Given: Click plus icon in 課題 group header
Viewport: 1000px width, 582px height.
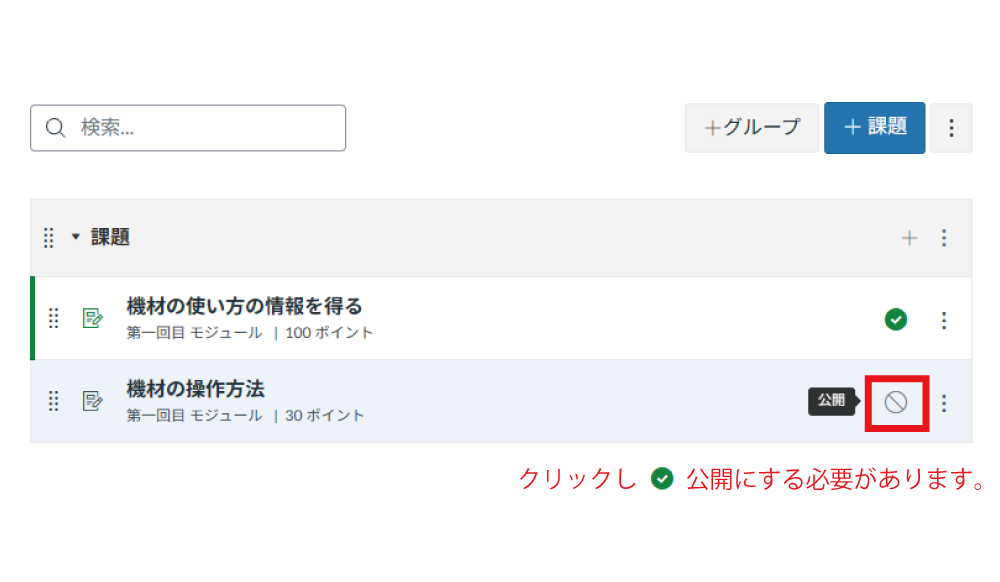Looking at the screenshot, I should point(909,238).
